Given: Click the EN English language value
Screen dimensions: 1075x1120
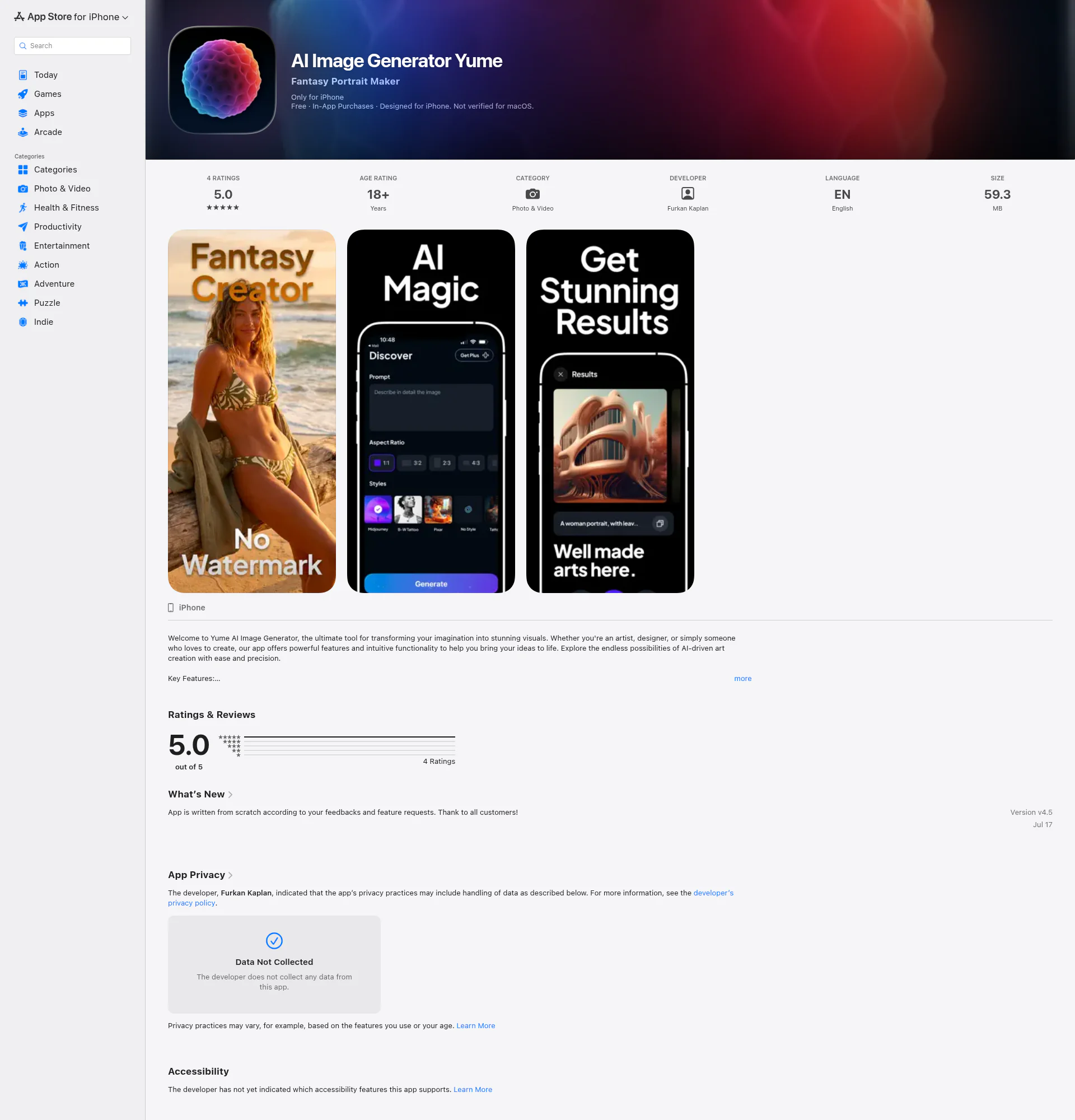Looking at the screenshot, I should click(x=842, y=194).
